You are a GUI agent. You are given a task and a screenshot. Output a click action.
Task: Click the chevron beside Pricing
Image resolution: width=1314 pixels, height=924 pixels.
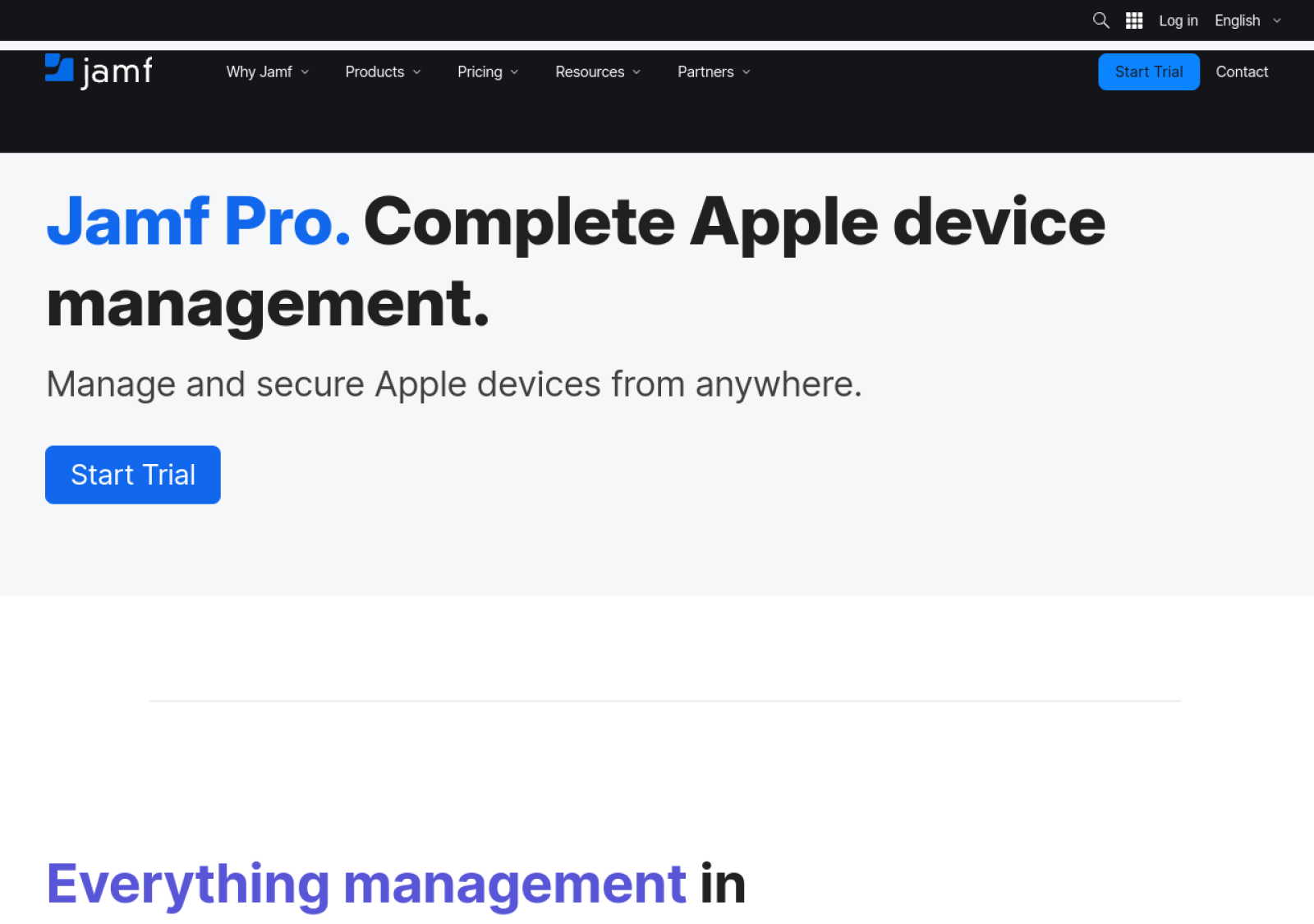point(514,72)
